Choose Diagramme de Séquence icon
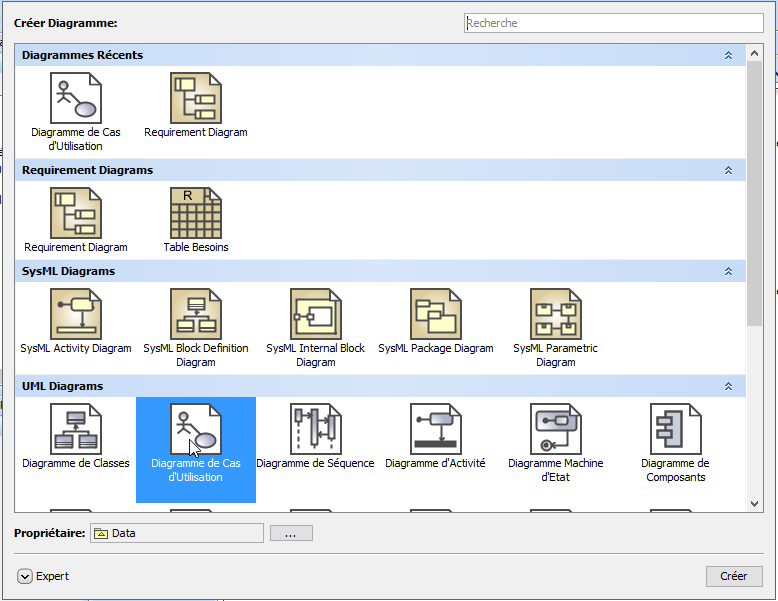 316,430
